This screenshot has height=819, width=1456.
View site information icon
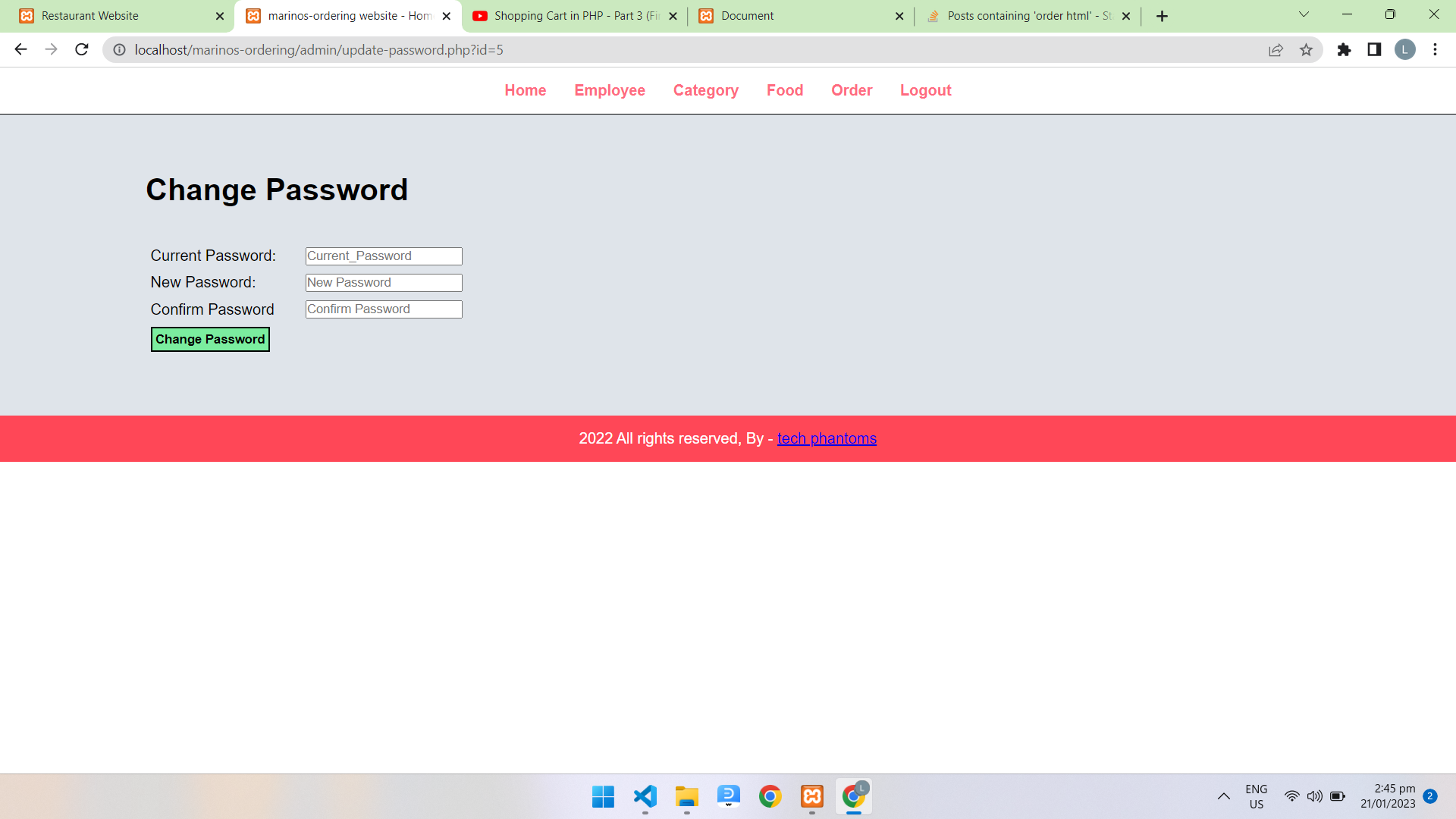pos(119,50)
